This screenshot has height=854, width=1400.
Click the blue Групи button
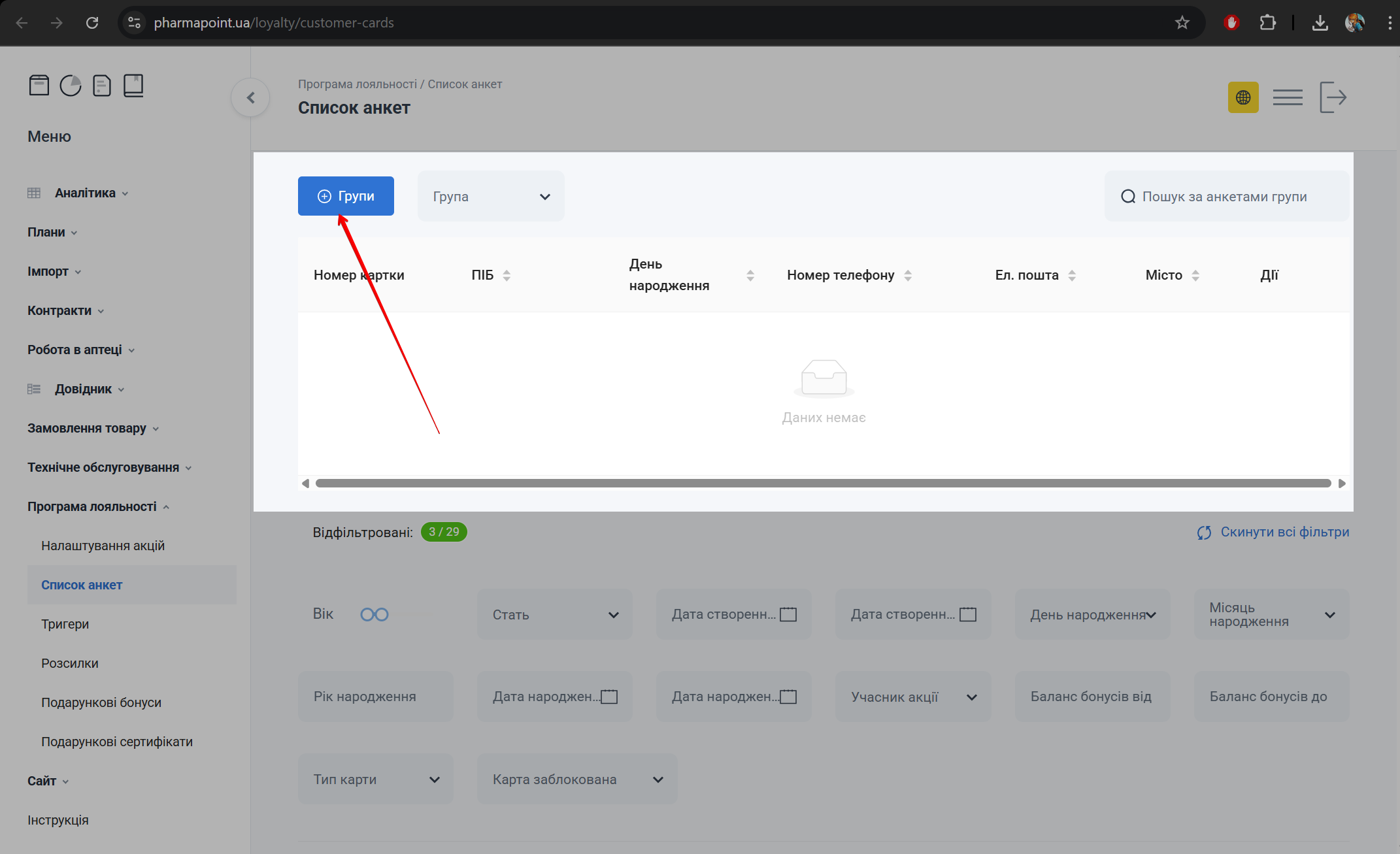346,197
